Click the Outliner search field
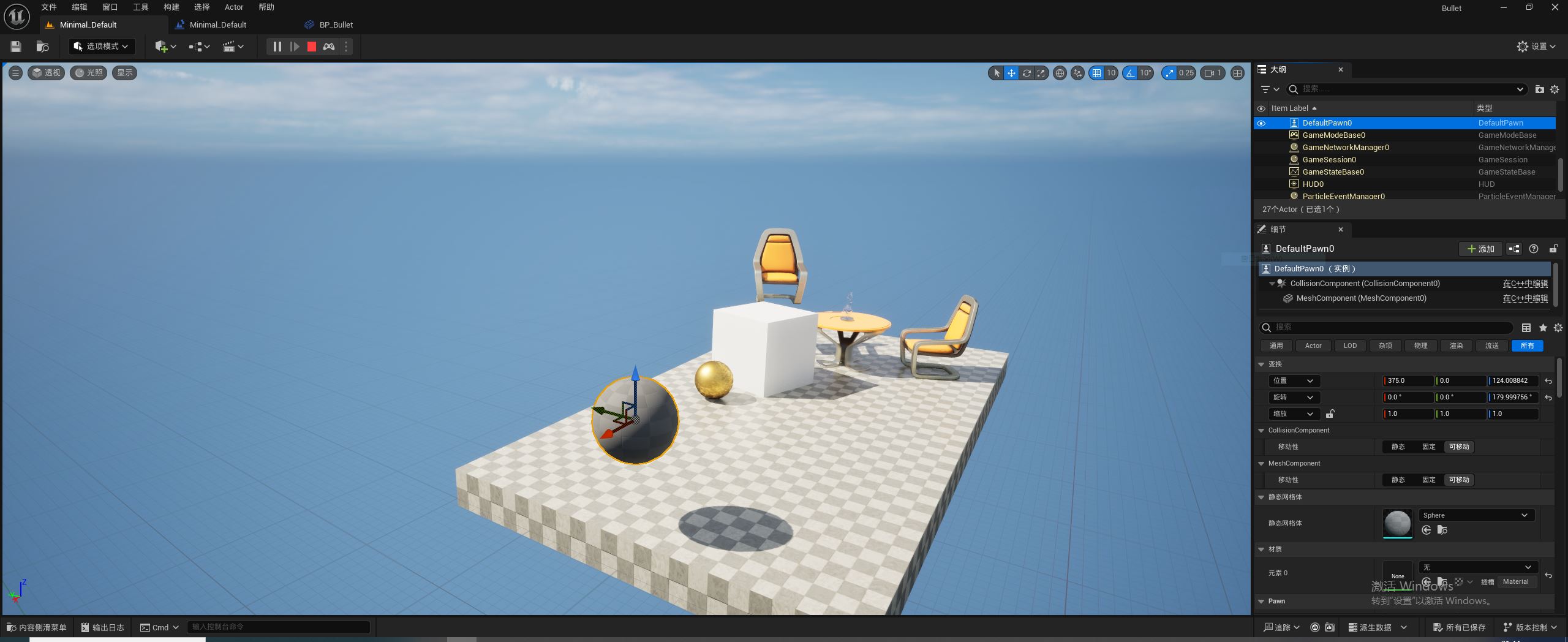The image size is (1568, 642). [1406, 89]
